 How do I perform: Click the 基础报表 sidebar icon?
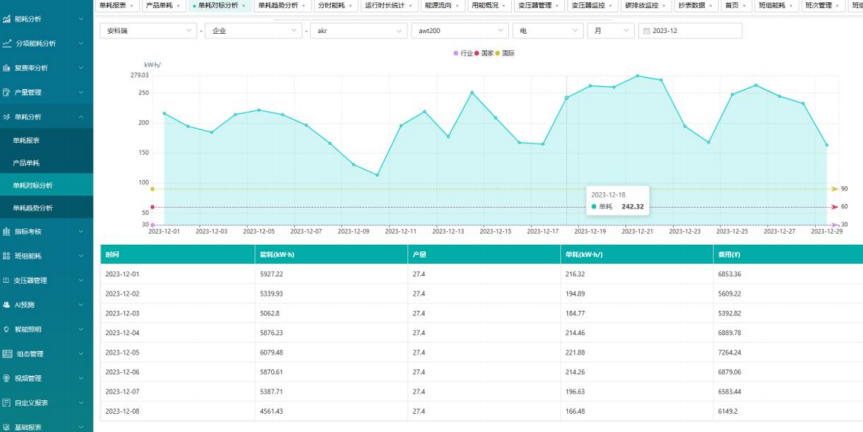tap(7, 427)
